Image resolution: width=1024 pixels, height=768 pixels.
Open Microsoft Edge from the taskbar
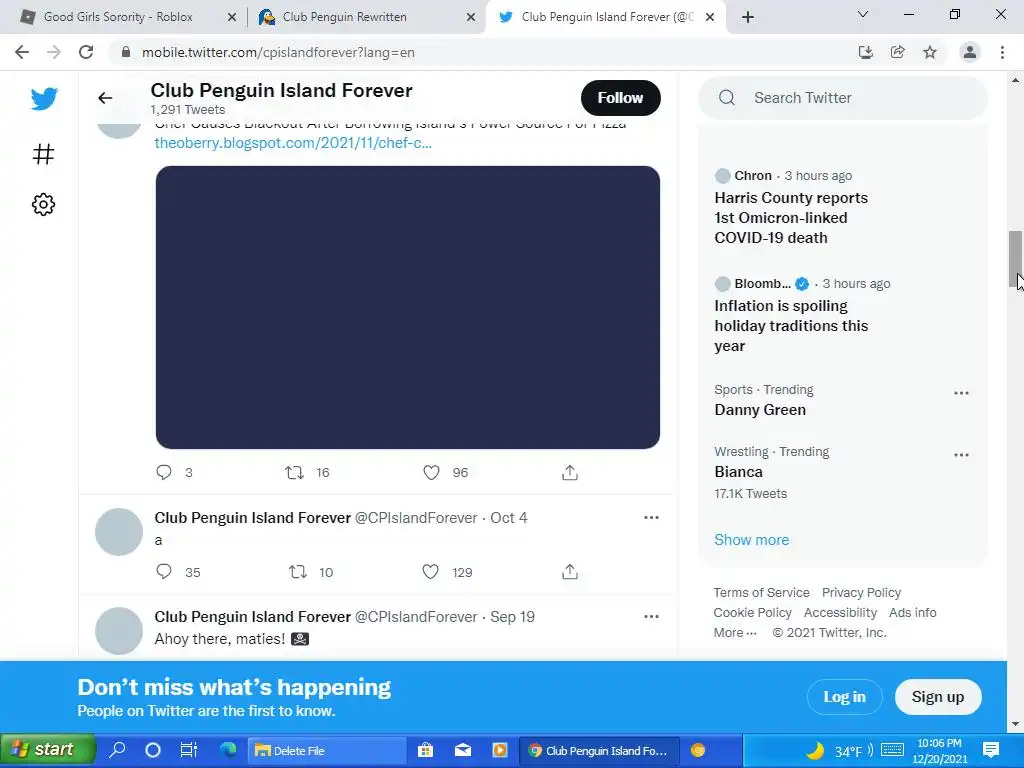[228, 750]
